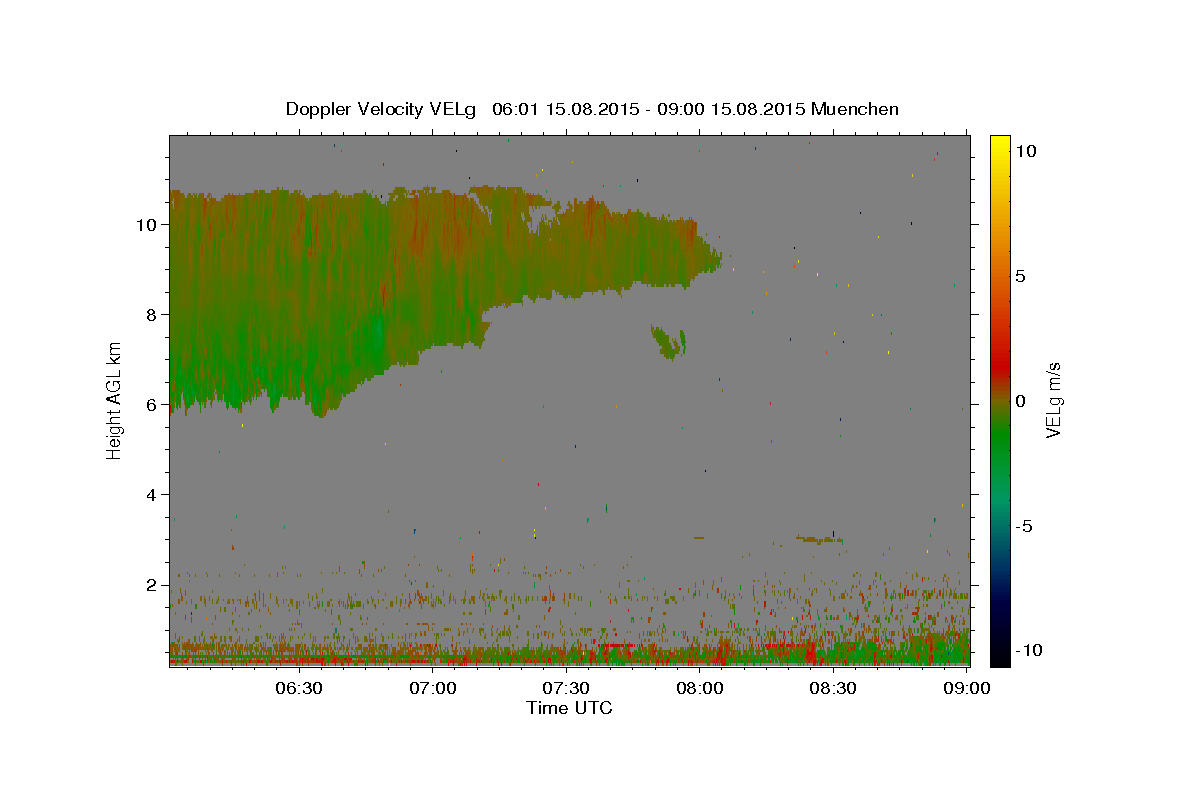Screen dimensions: 1200x800
Task: Click the 8 km height tick label
Action: pyautogui.click(x=152, y=315)
